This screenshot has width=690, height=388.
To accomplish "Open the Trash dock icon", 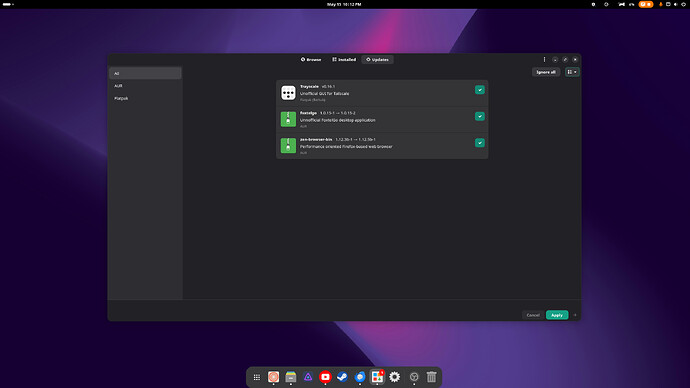I will [x=431, y=377].
